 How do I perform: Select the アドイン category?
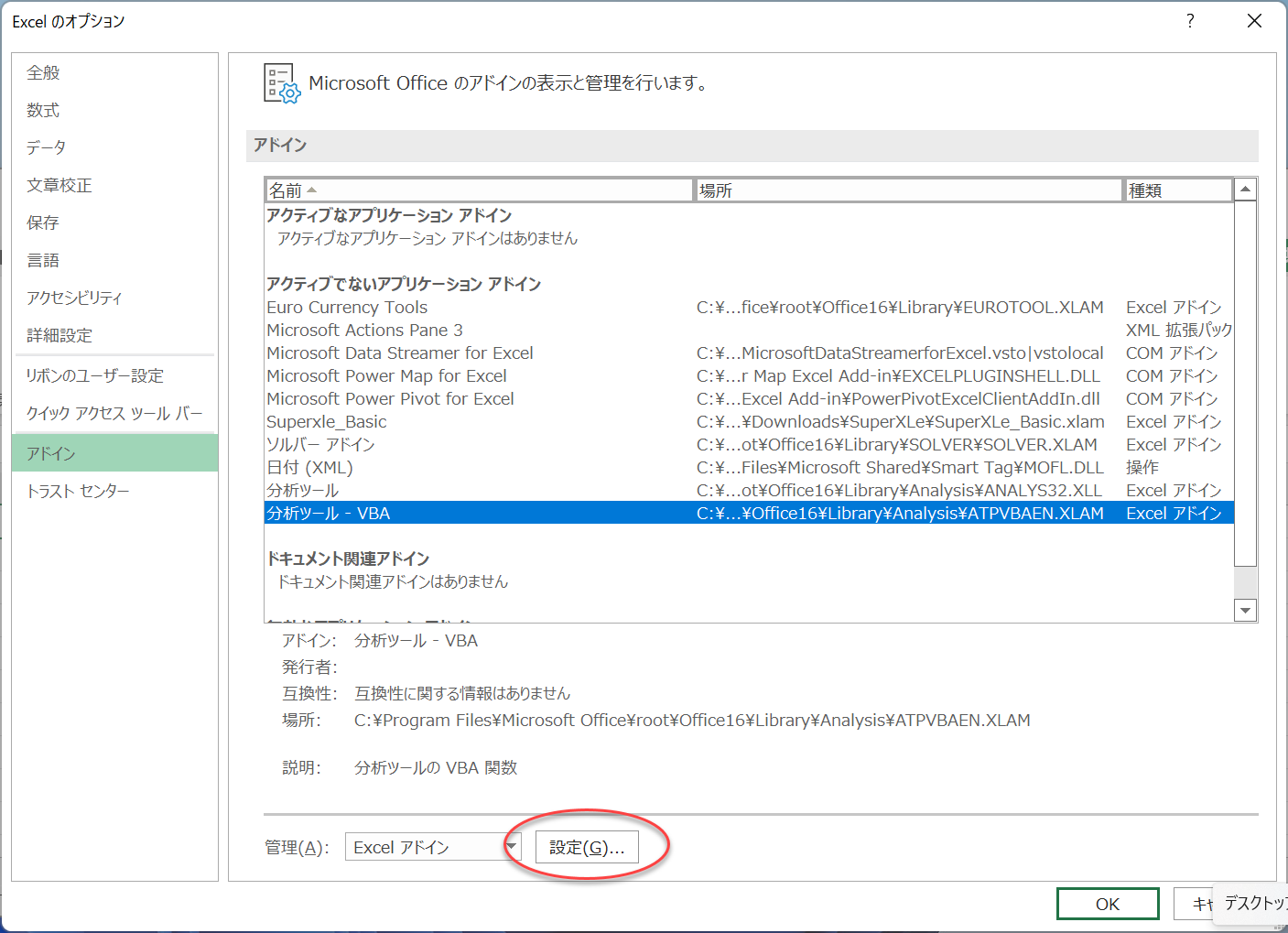coord(114,453)
